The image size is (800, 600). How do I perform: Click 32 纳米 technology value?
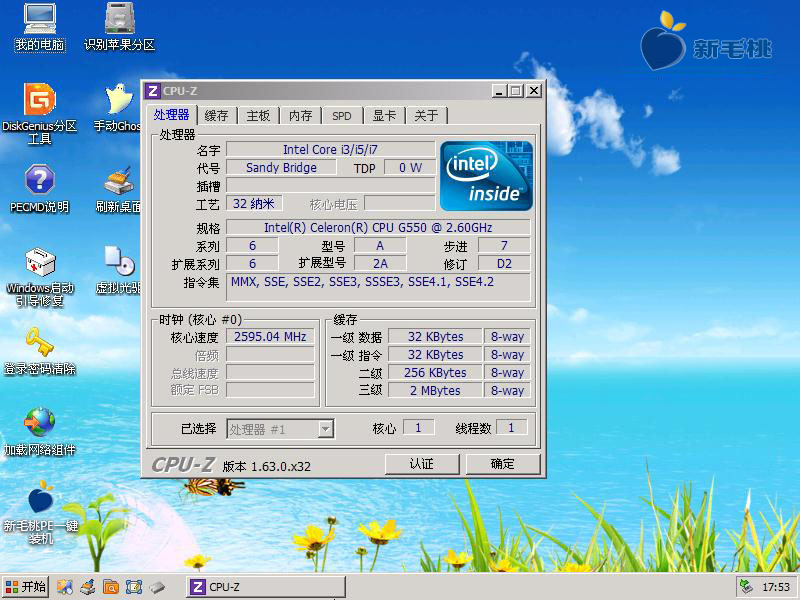pos(254,204)
